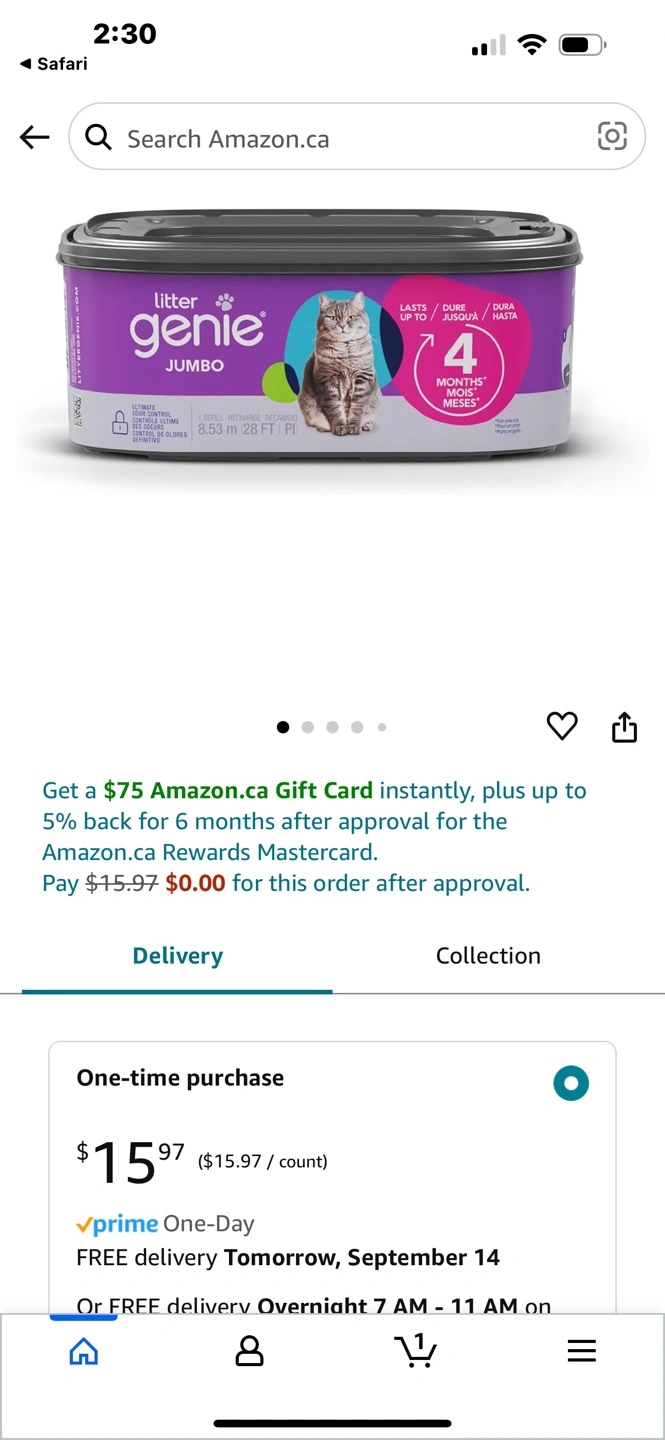Tap the share icon
The width and height of the screenshot is (665, 1440).
(x=624, y=727)
